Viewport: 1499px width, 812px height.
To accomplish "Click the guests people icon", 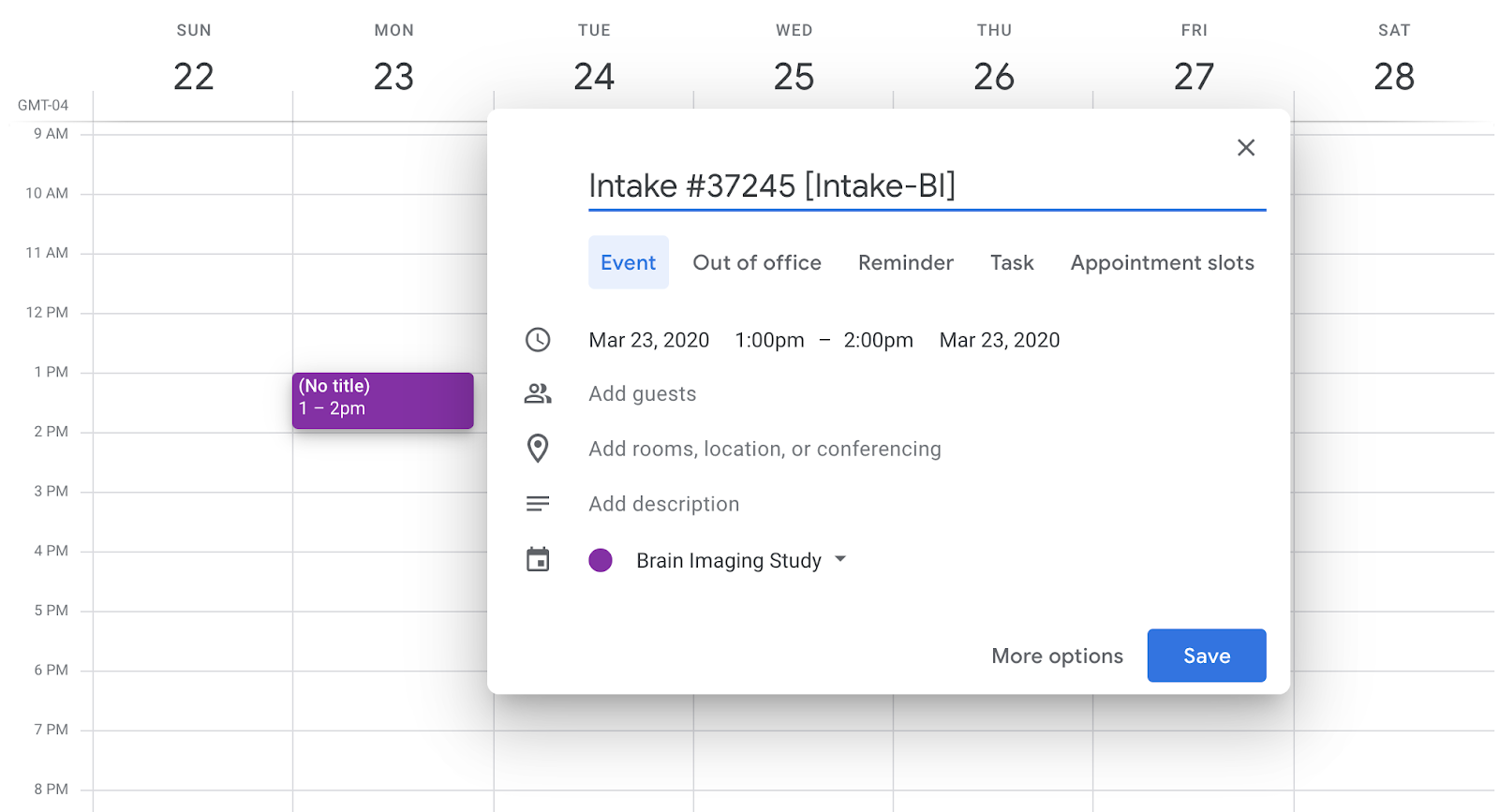I will (538, 394).
